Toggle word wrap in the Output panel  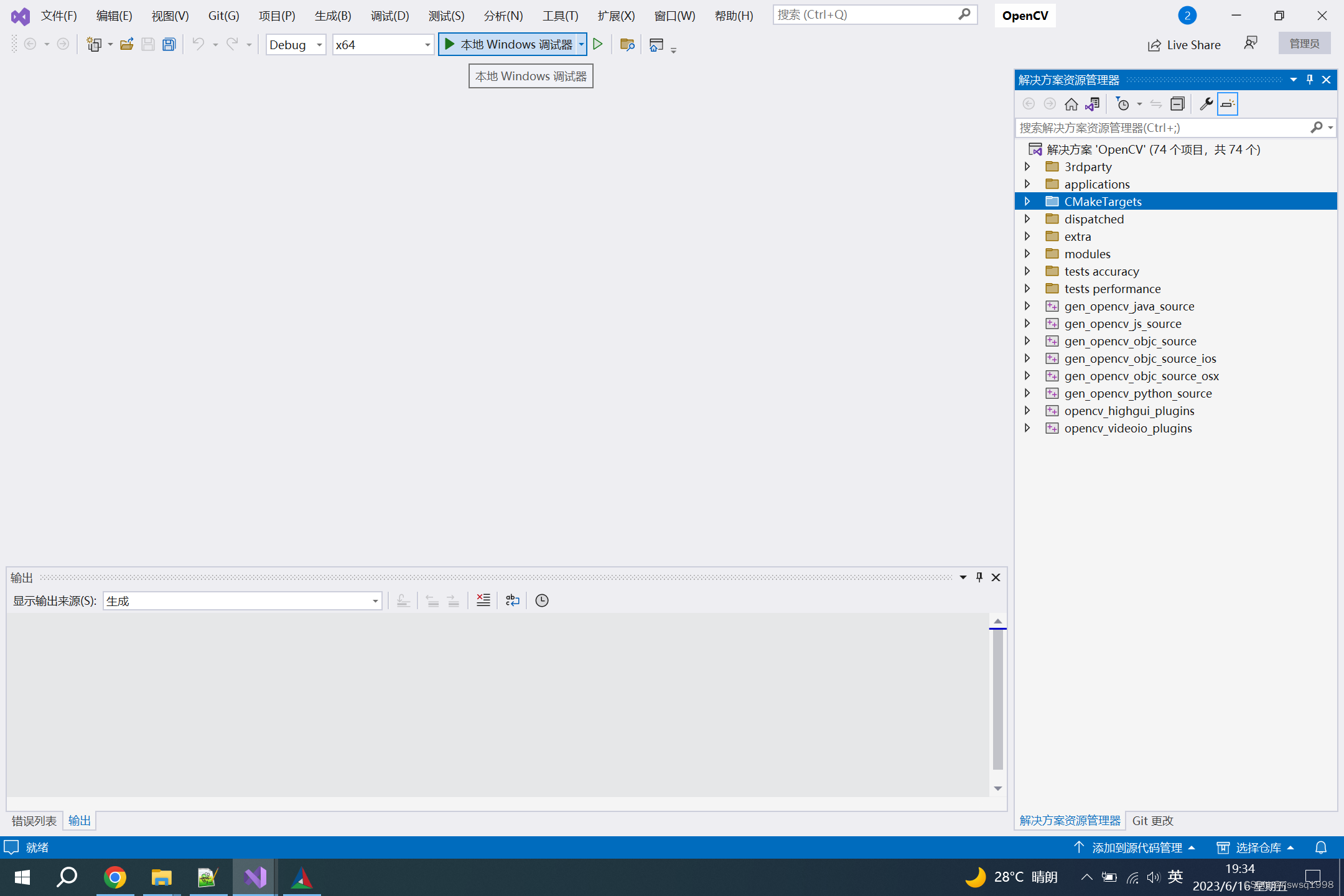click(x=512, y=600)
